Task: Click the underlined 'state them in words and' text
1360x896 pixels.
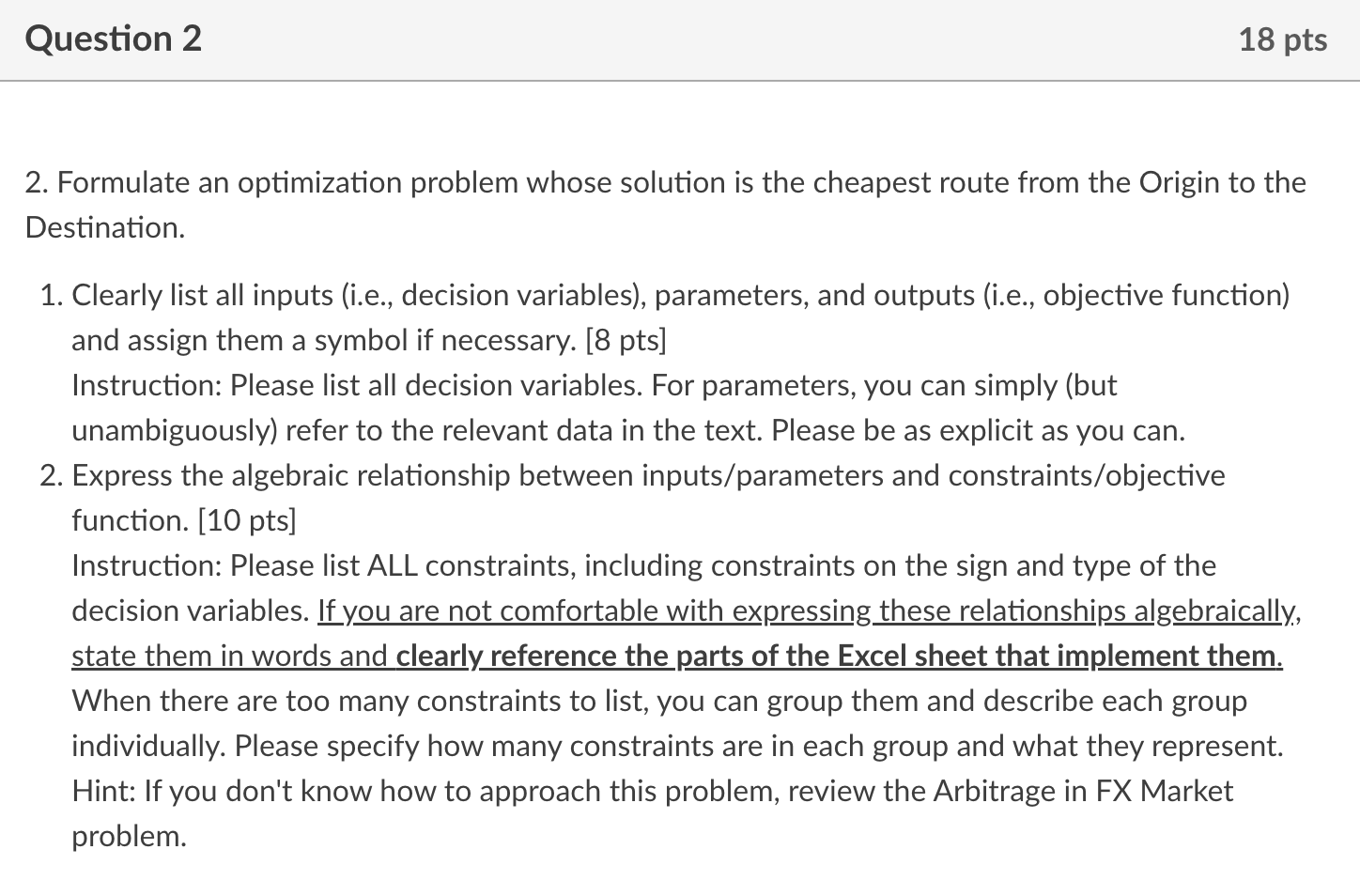Action: point(230,656)
